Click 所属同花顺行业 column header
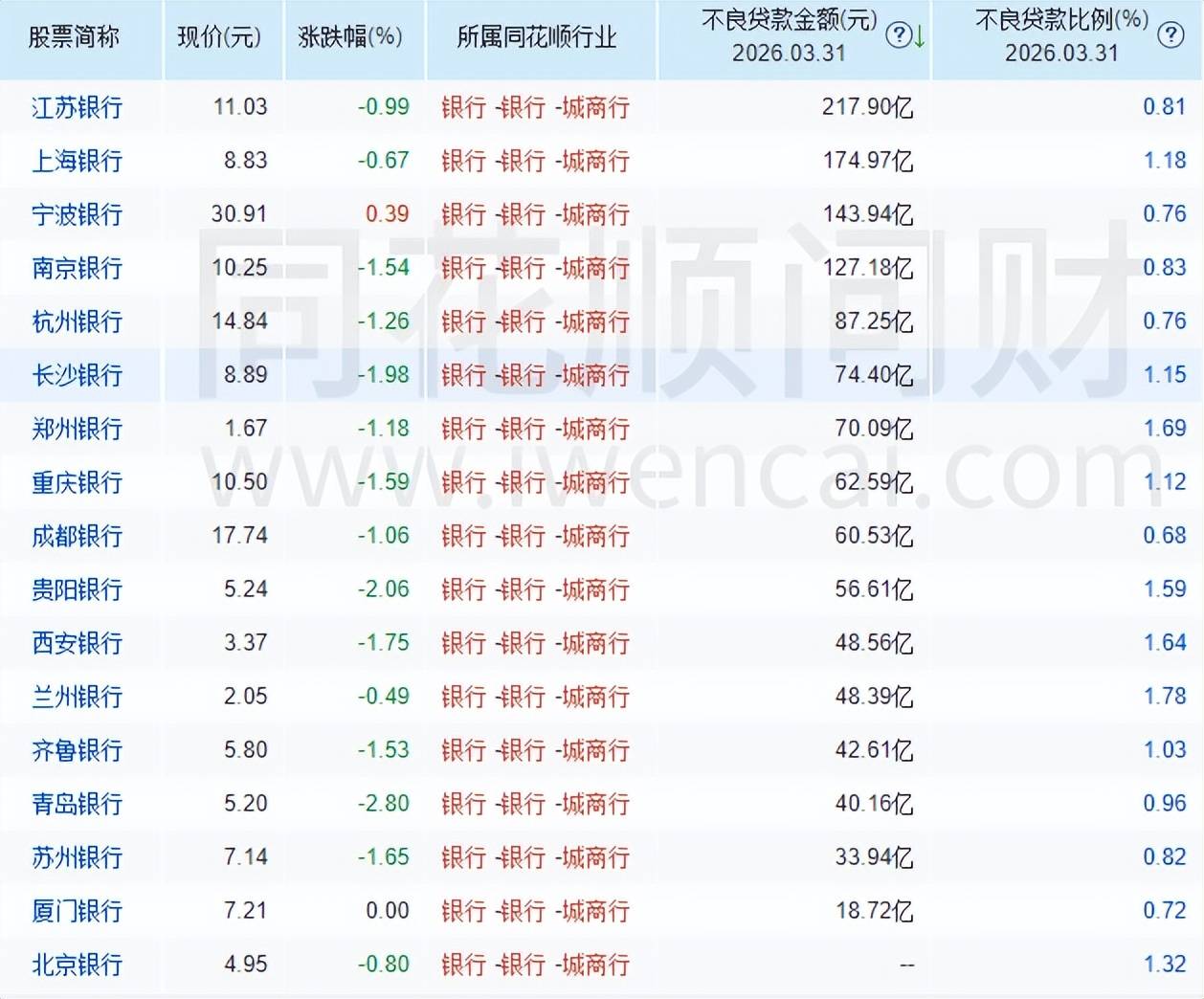This screenshot has height=999, width=1204. coord(537,37)
